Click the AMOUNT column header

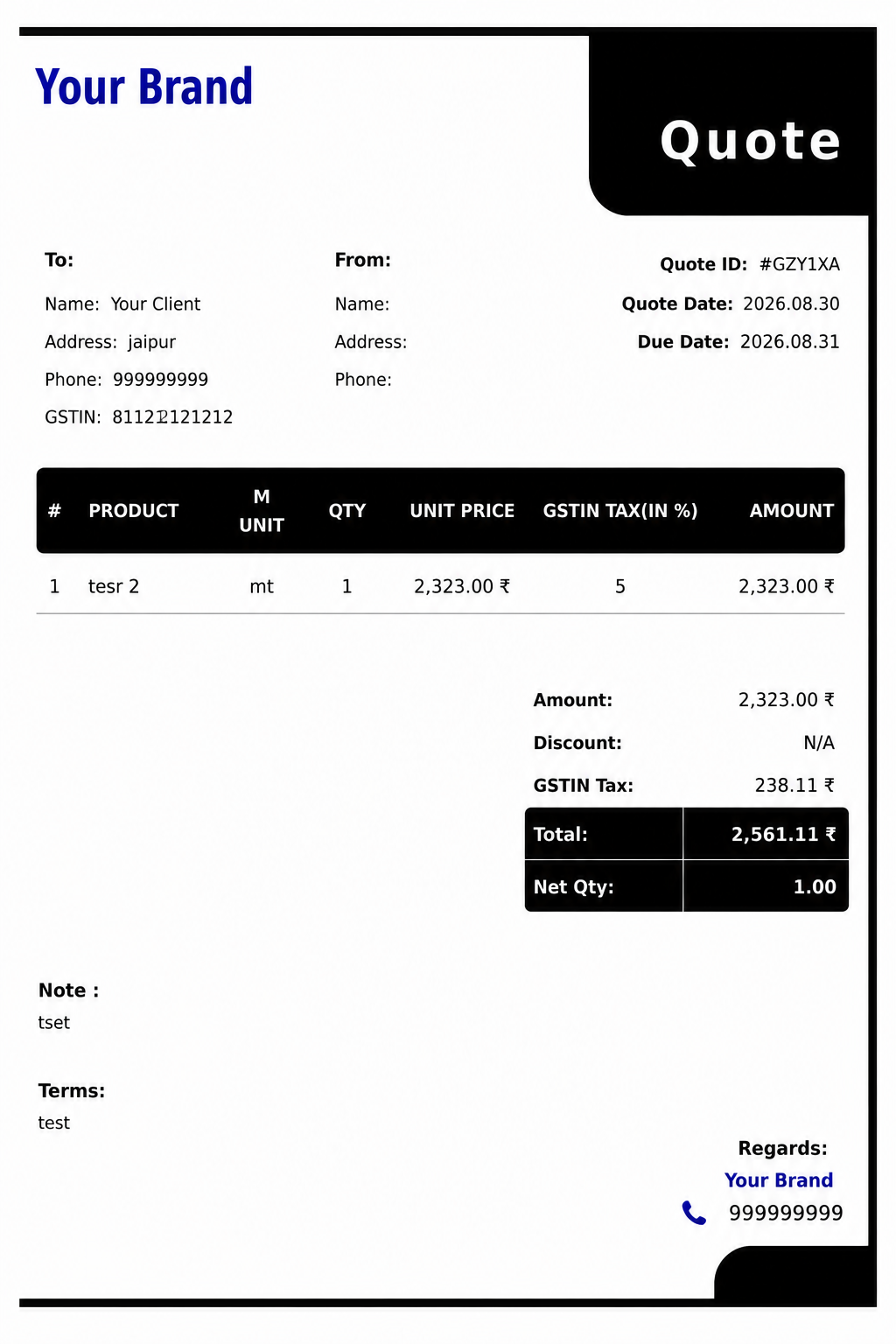792,511
